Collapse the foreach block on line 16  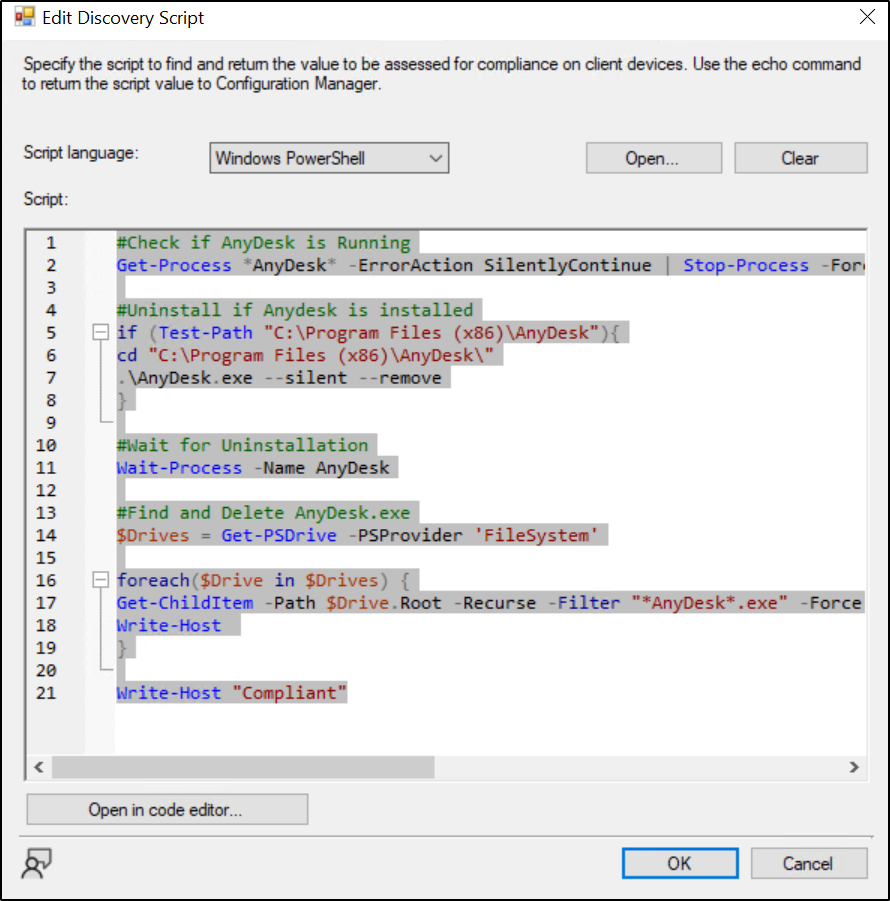click(x=101, y=580)
